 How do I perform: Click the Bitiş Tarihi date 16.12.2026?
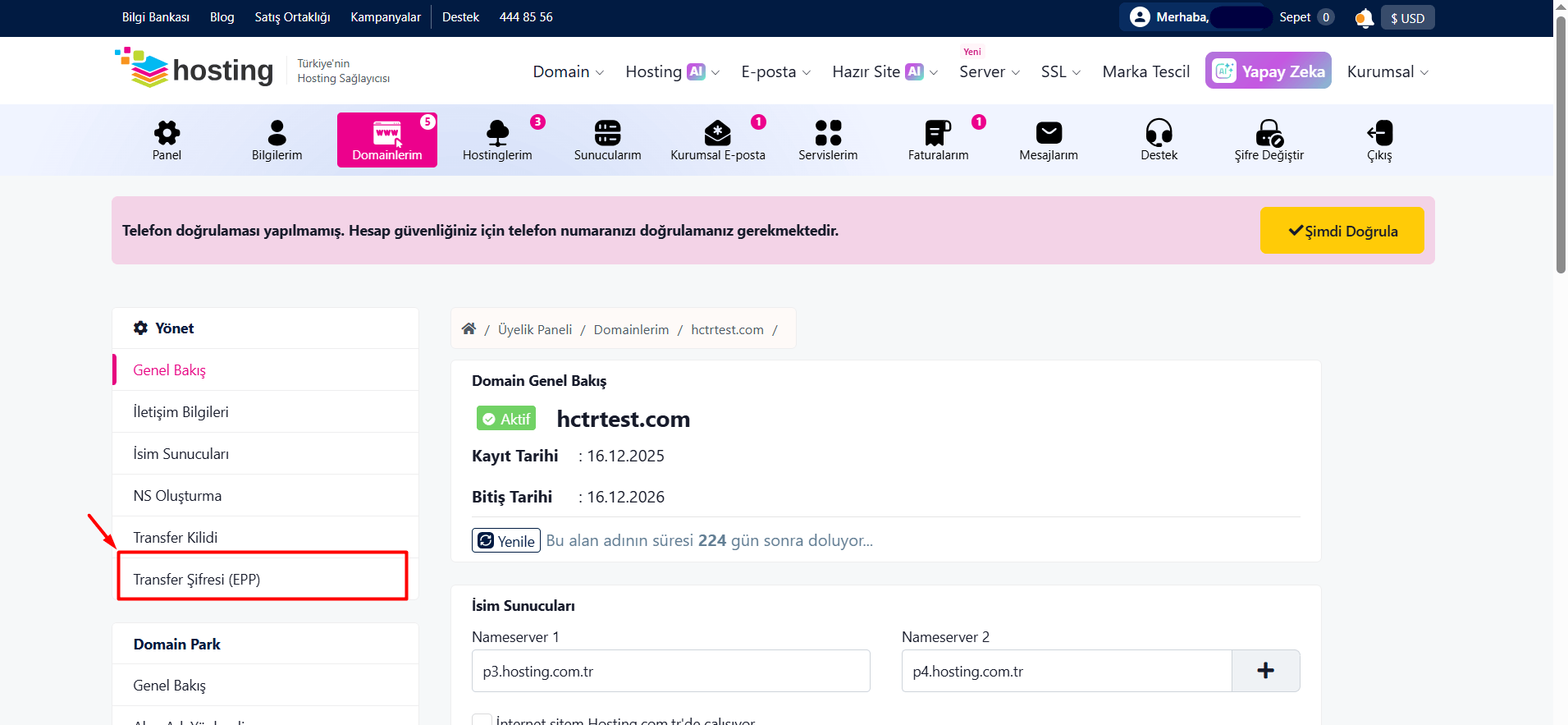tap(625, 497)
